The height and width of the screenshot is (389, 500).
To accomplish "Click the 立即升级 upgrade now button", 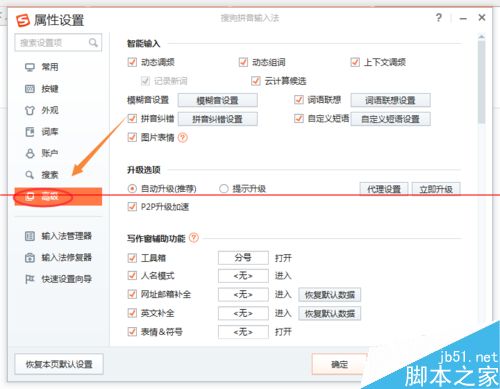I will (436, 189).
